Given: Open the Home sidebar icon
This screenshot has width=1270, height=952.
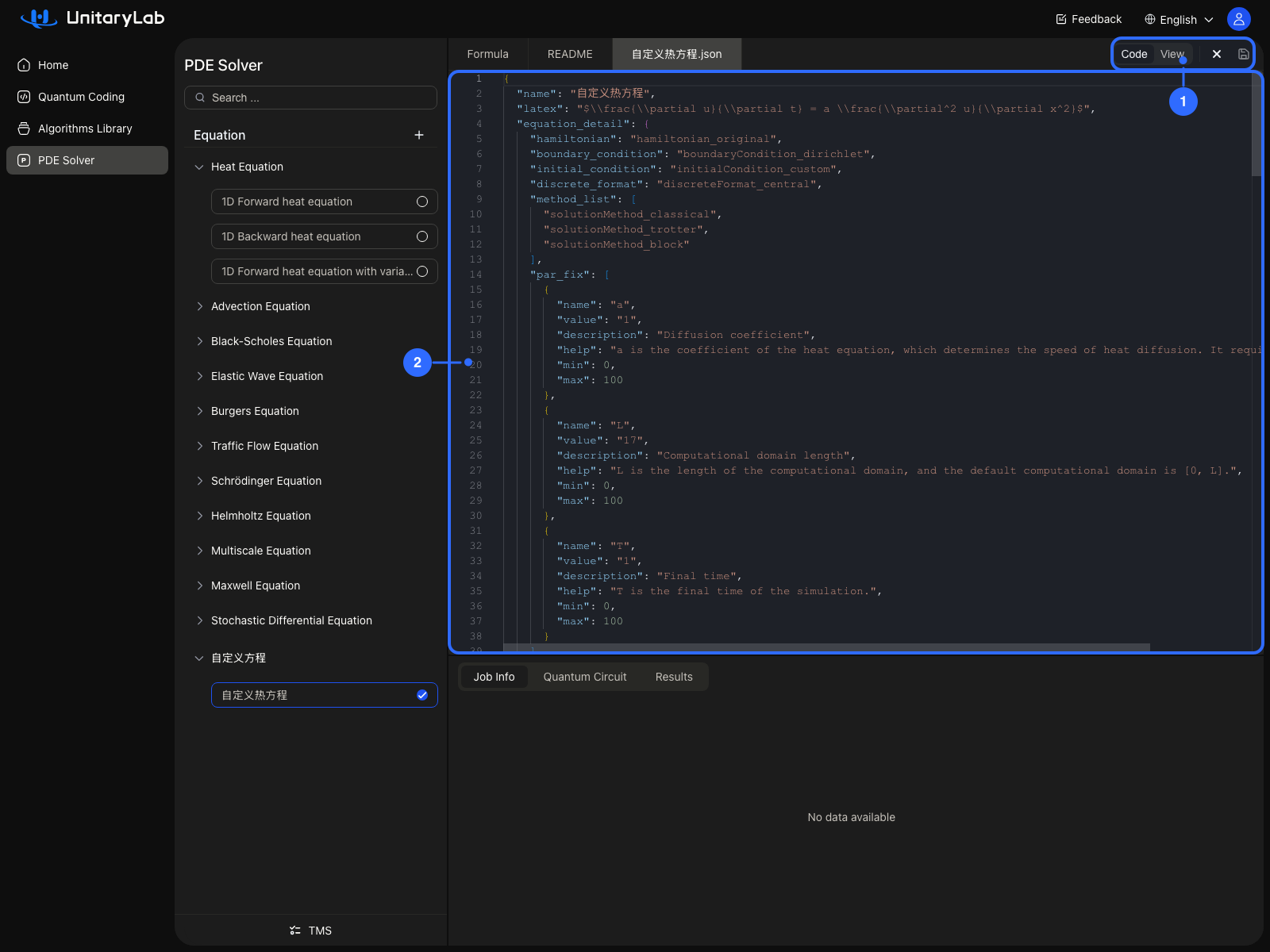Looking at the screenshot, I should point(24,65).
